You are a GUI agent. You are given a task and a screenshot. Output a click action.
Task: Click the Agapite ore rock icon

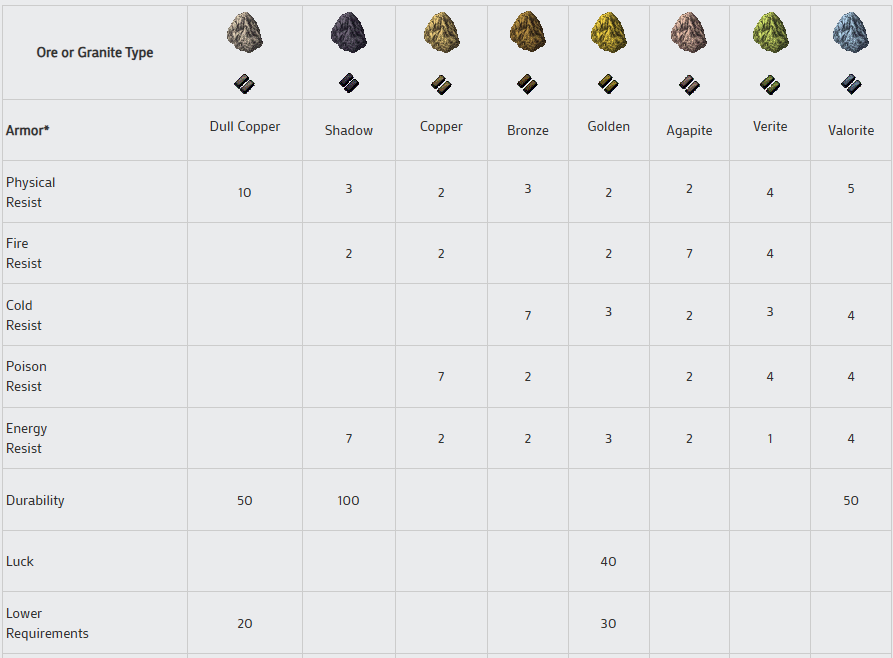689,32
